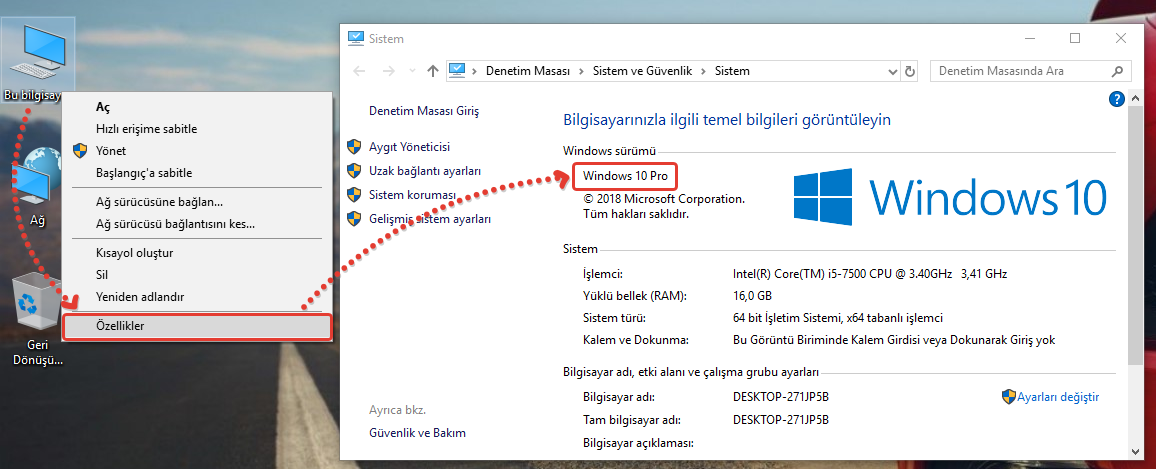The image size is (1156, 469).
Task: Click the refresh button in address bar
Action: coord(910,72)
